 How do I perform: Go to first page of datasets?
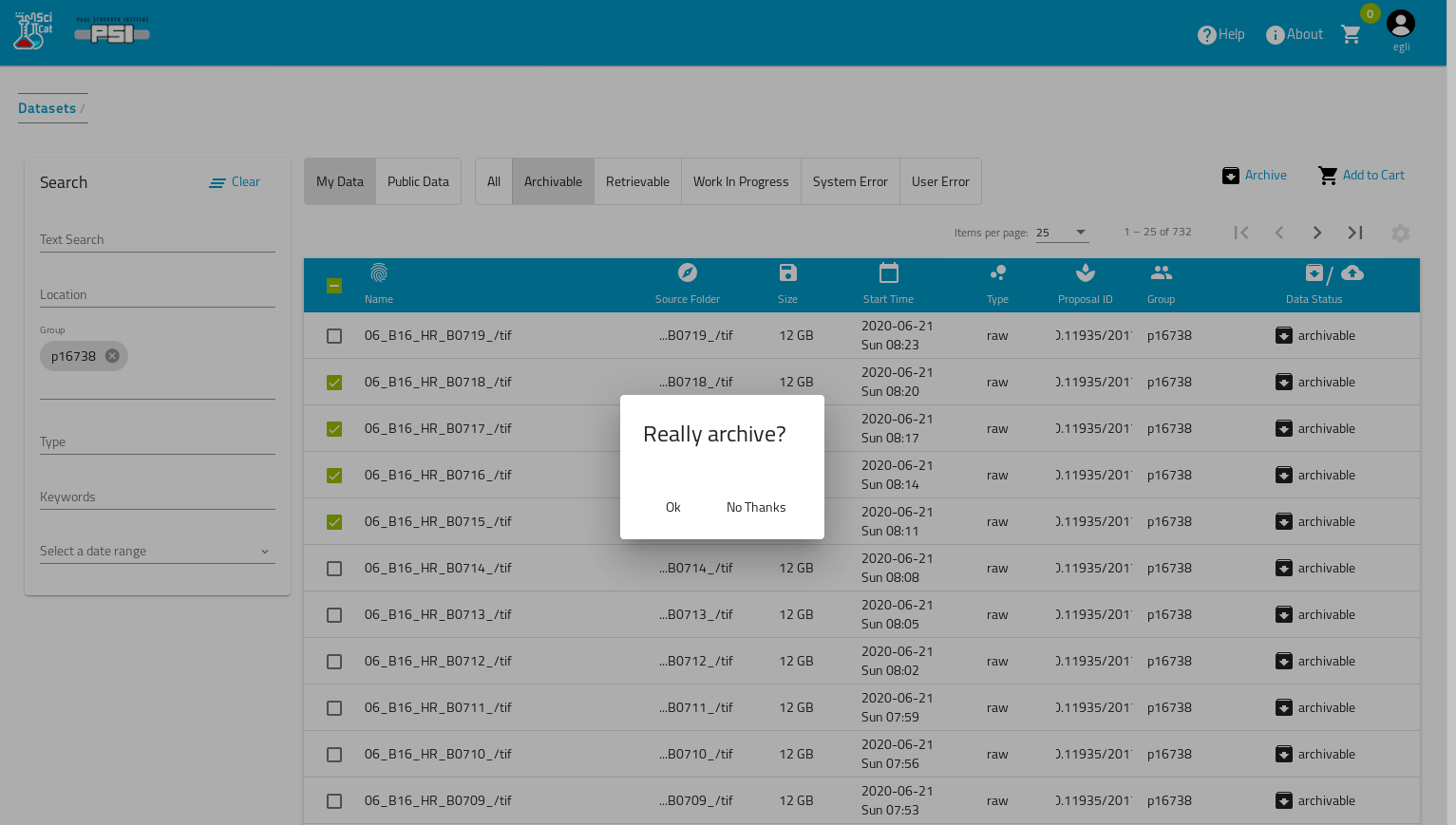[1241, 233]
